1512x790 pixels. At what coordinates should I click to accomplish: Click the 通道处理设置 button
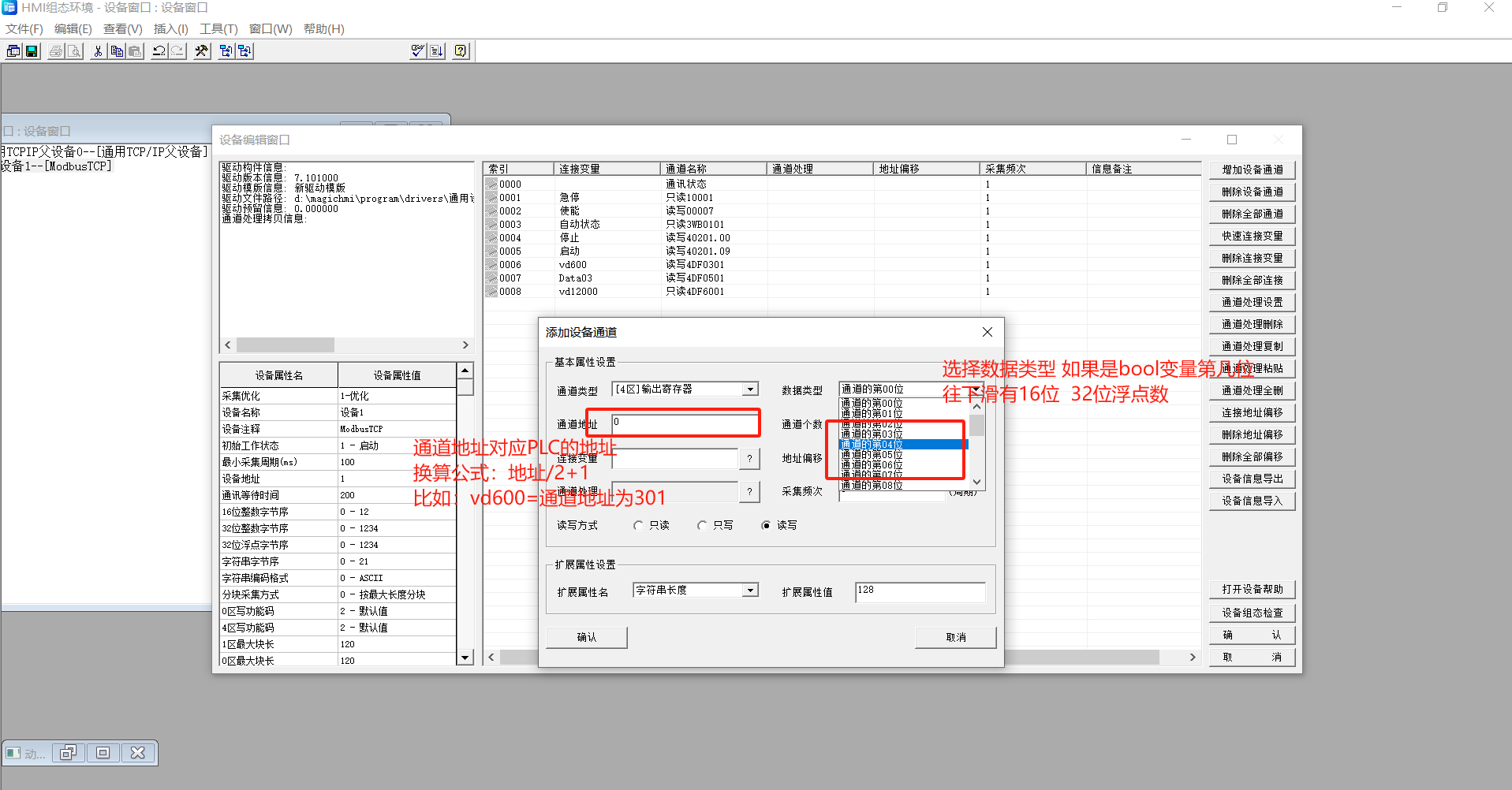pos(1253,302)
